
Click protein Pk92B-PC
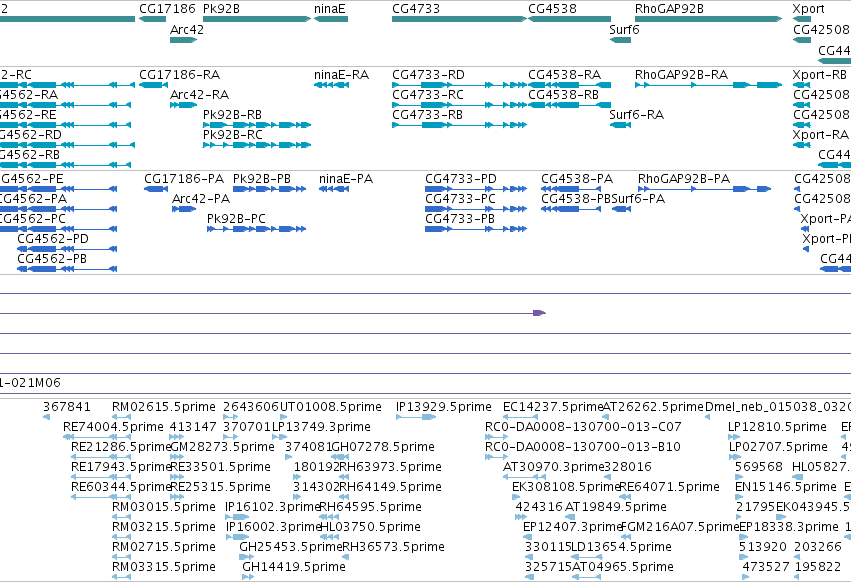point(236,219)
